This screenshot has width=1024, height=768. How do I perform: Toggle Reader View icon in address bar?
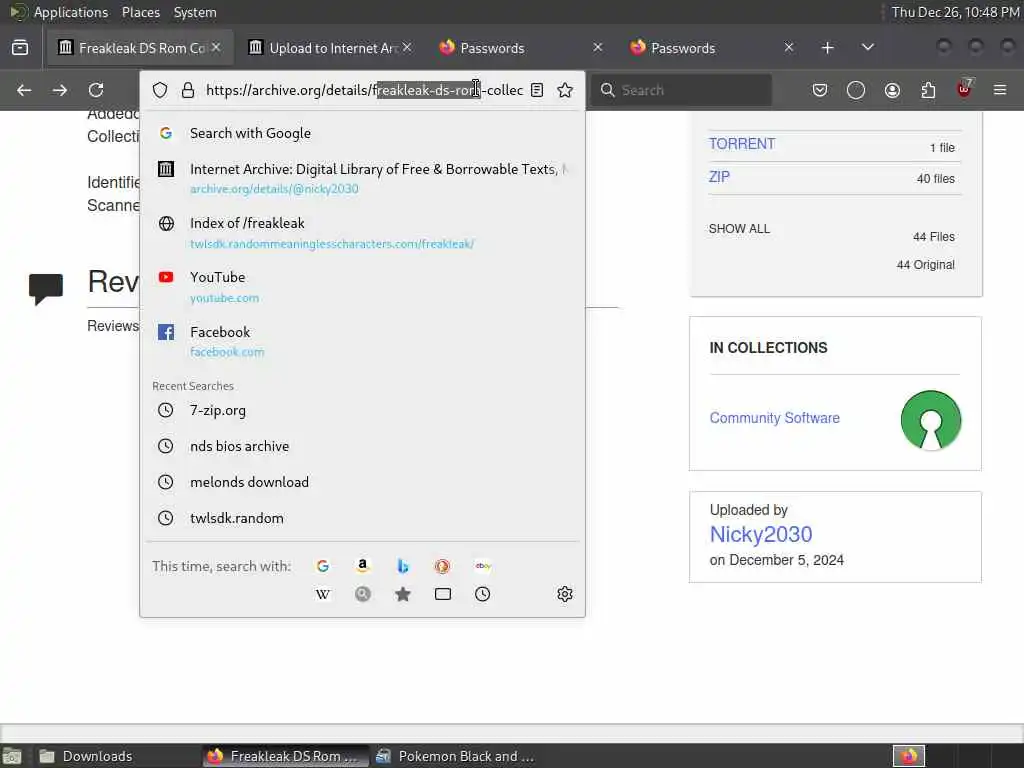(537, 90)
